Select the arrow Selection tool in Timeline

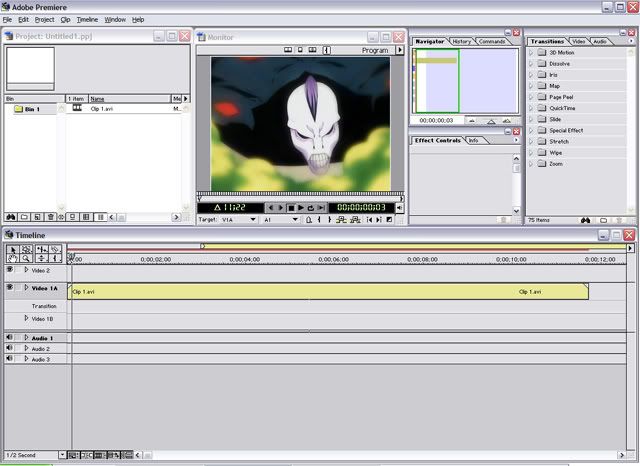tap(12, 249)
